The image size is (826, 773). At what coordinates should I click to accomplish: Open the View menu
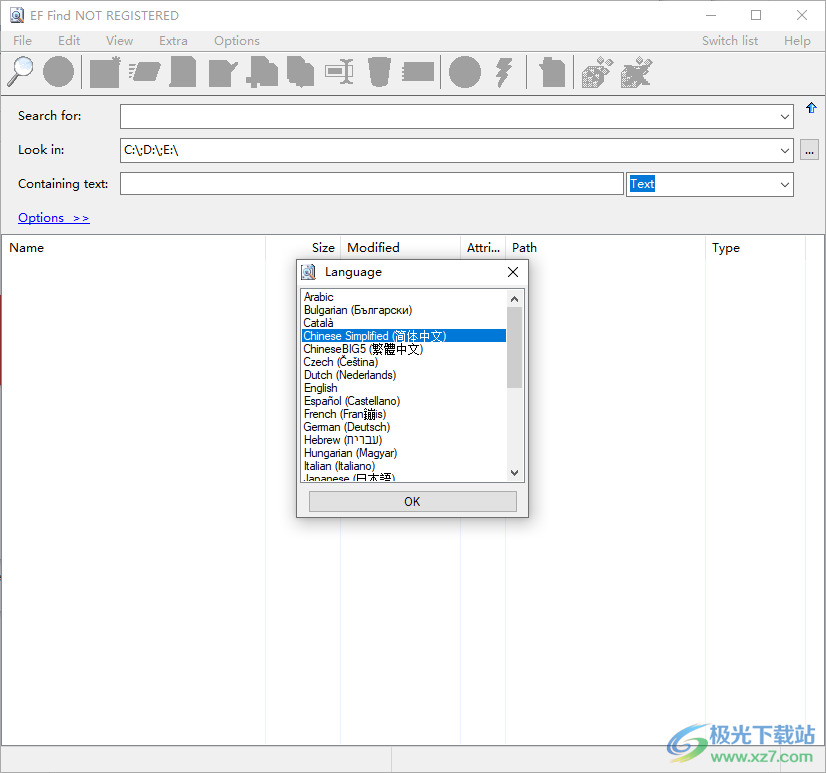tap(119, 41)
